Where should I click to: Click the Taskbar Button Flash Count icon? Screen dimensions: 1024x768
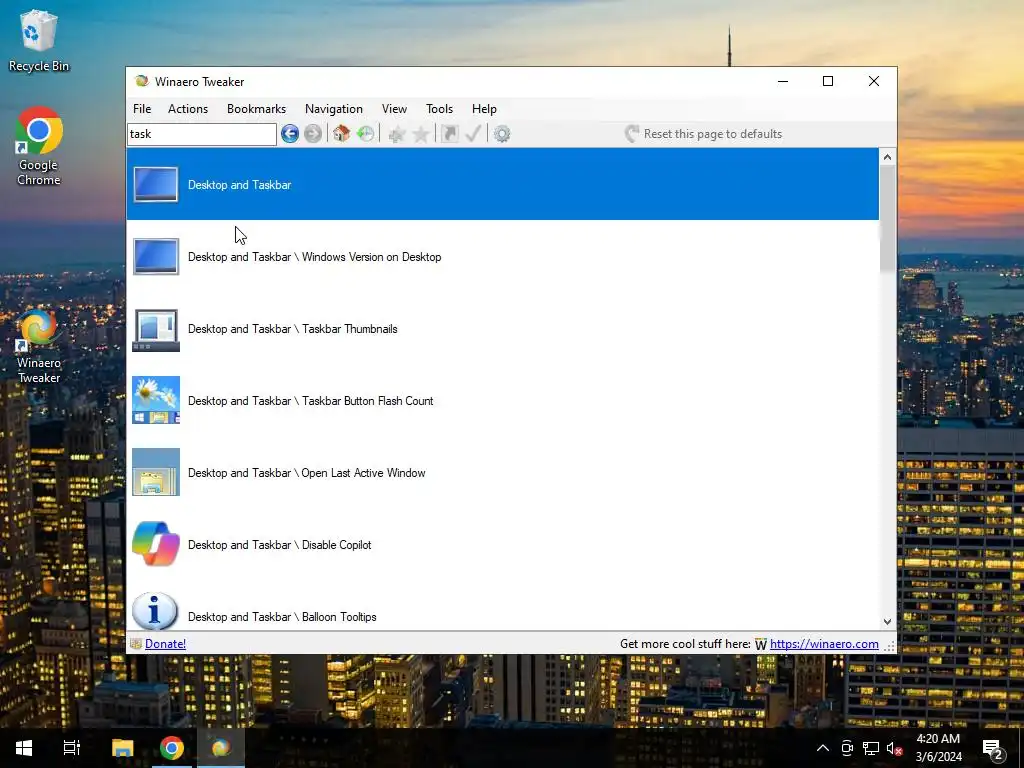155,400
